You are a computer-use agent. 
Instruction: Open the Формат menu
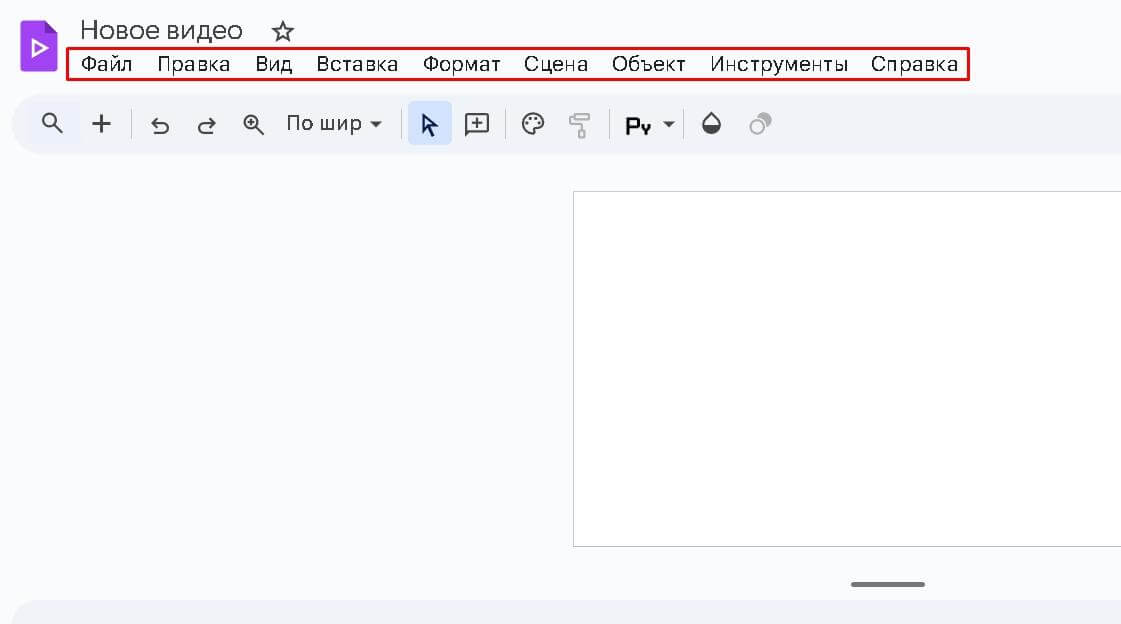pos(462,64)
